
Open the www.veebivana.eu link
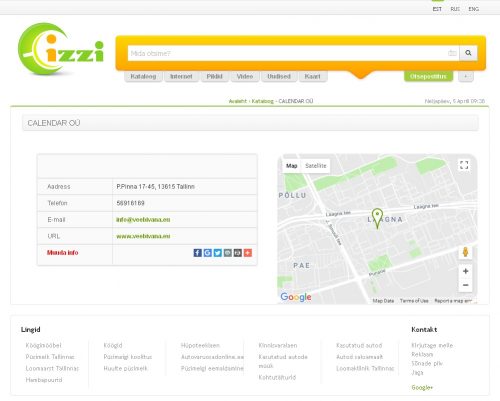143,236
